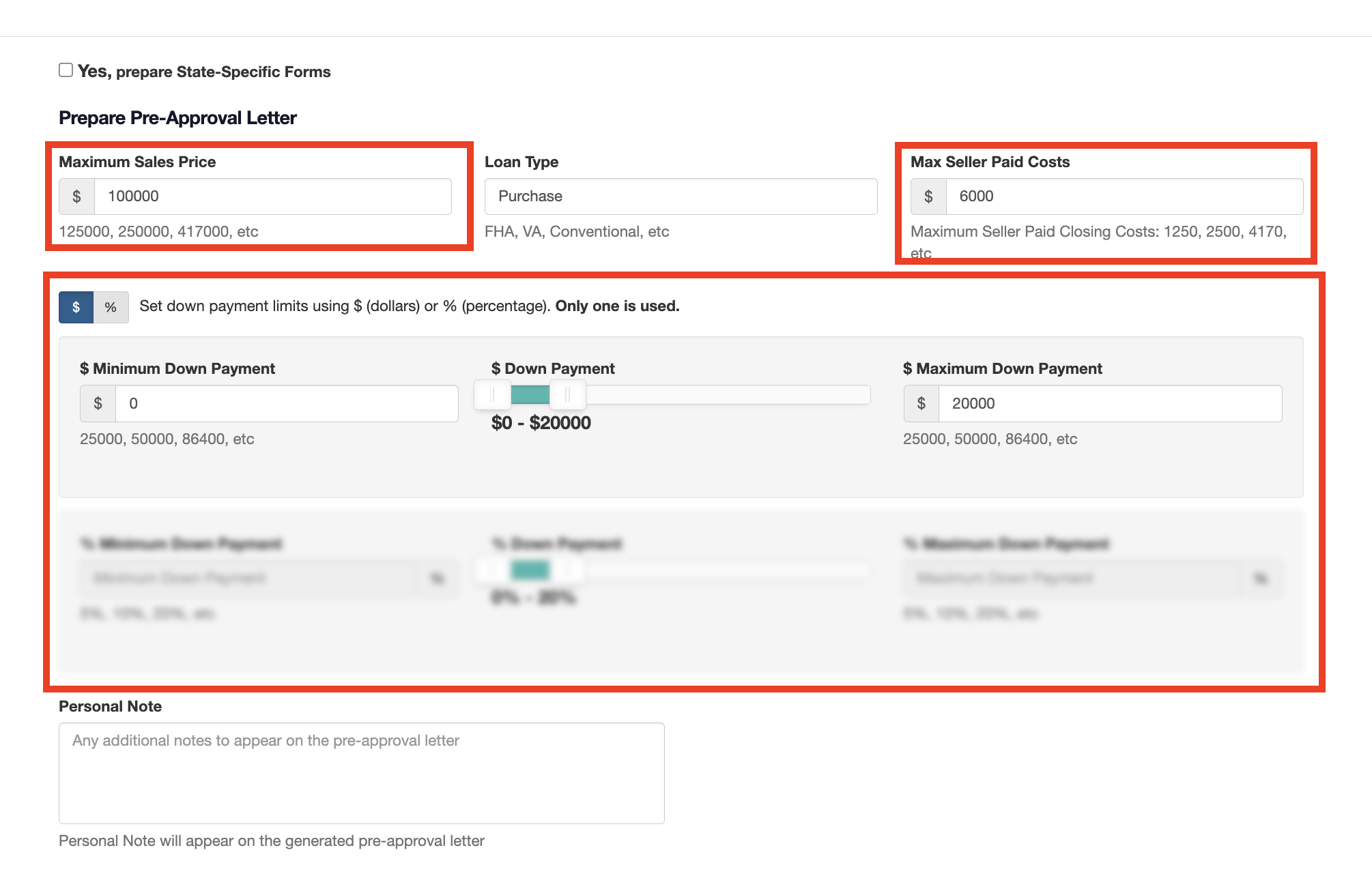This screenshot has width=1372, height=891.
Task: Click the dollar icon beside Maximum Down Payment
Action: coord(921,403)
